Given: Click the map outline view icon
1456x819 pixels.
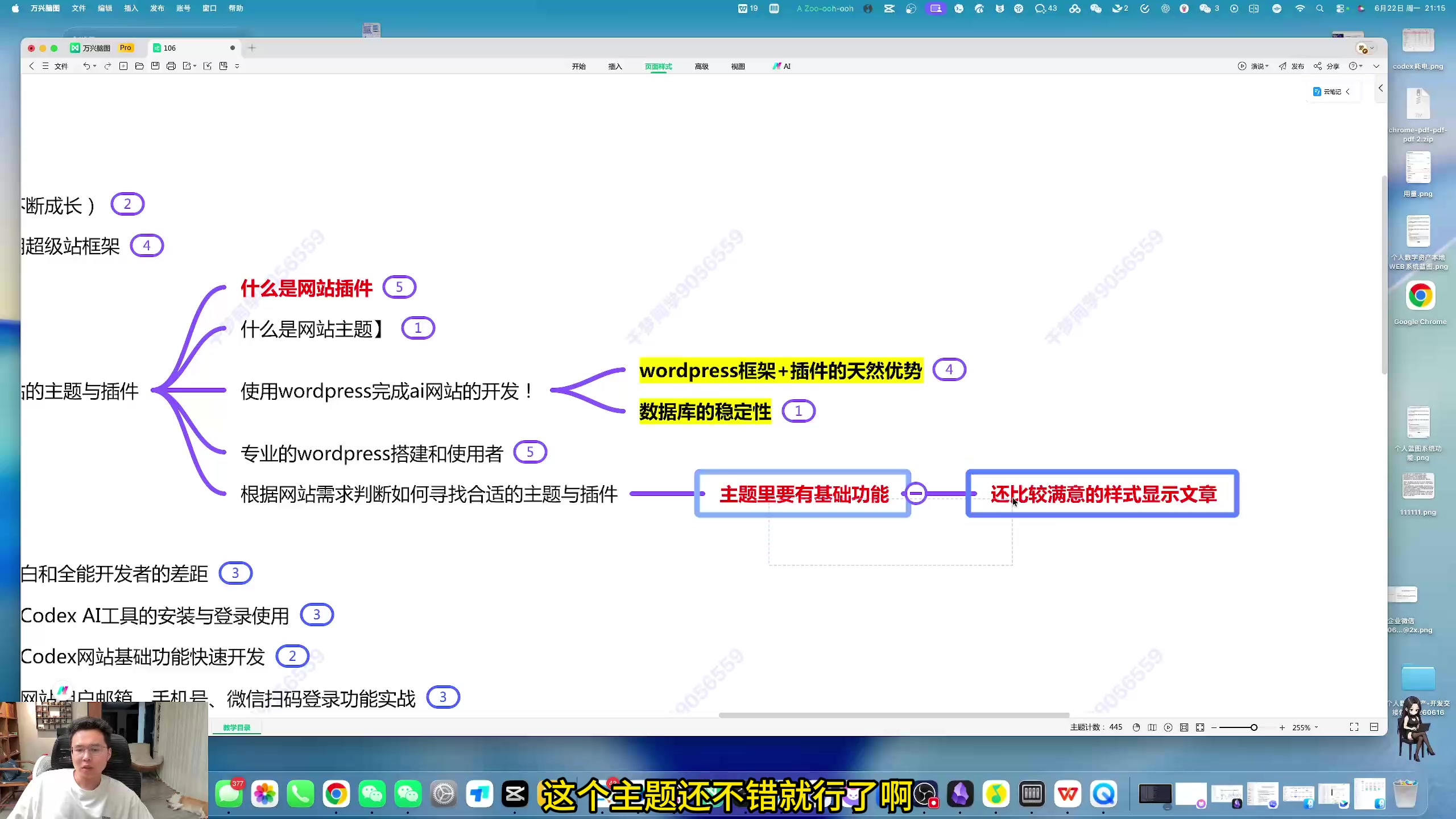Looking at the screenshot, I should [x=1152, y=727].
